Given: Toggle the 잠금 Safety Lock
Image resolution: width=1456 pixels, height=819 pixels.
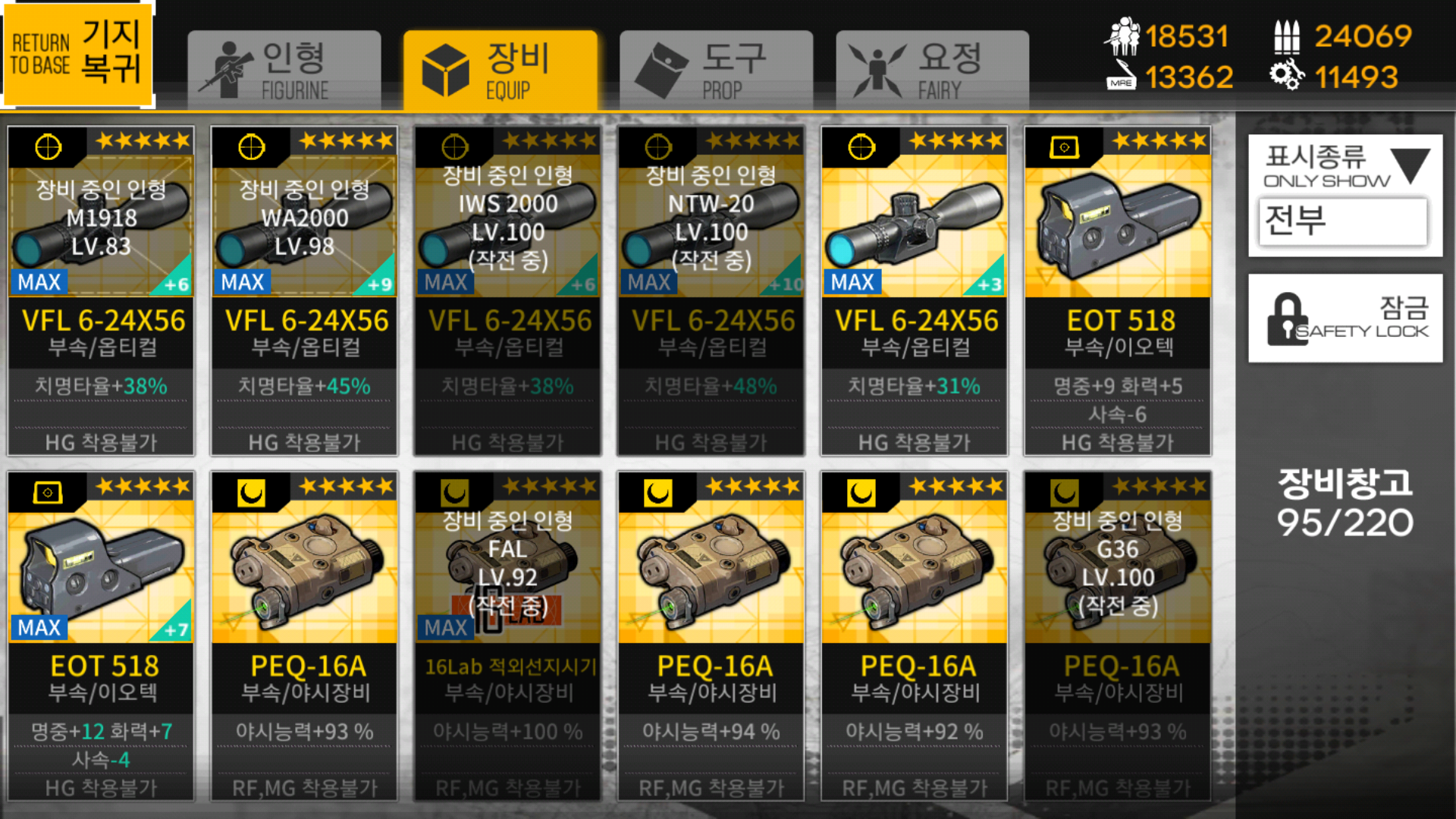Looking at the screenshot, I should (x=1345, y=318).
